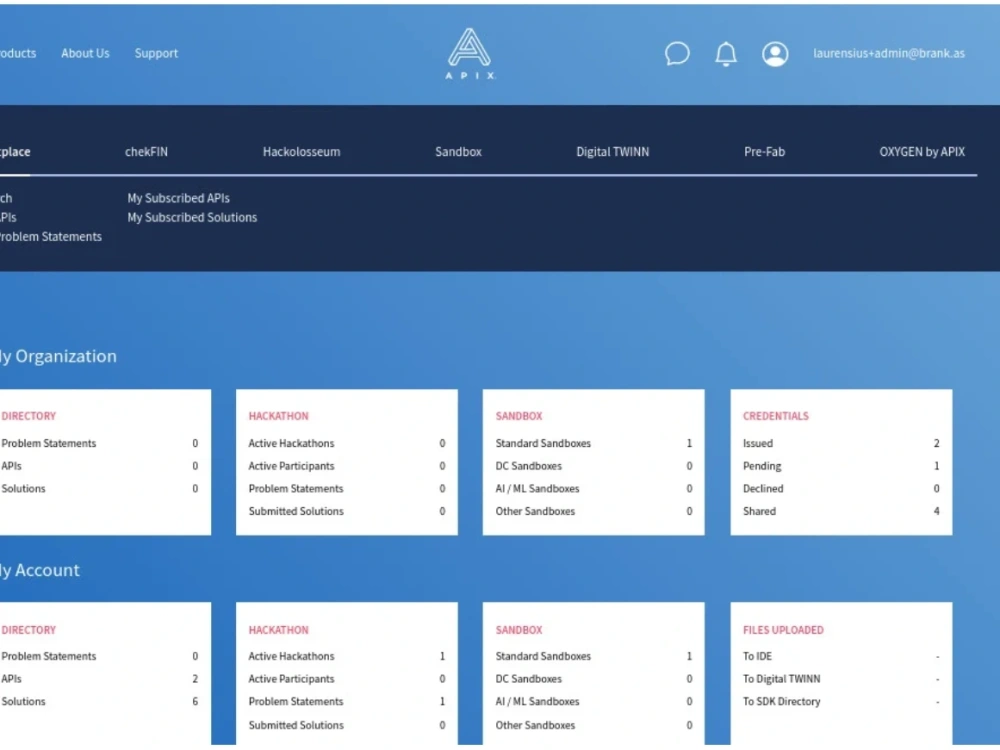Screen dimensions: 1000x750
Task: Select Organization Active Participants row
Action: tap(347, 466)
